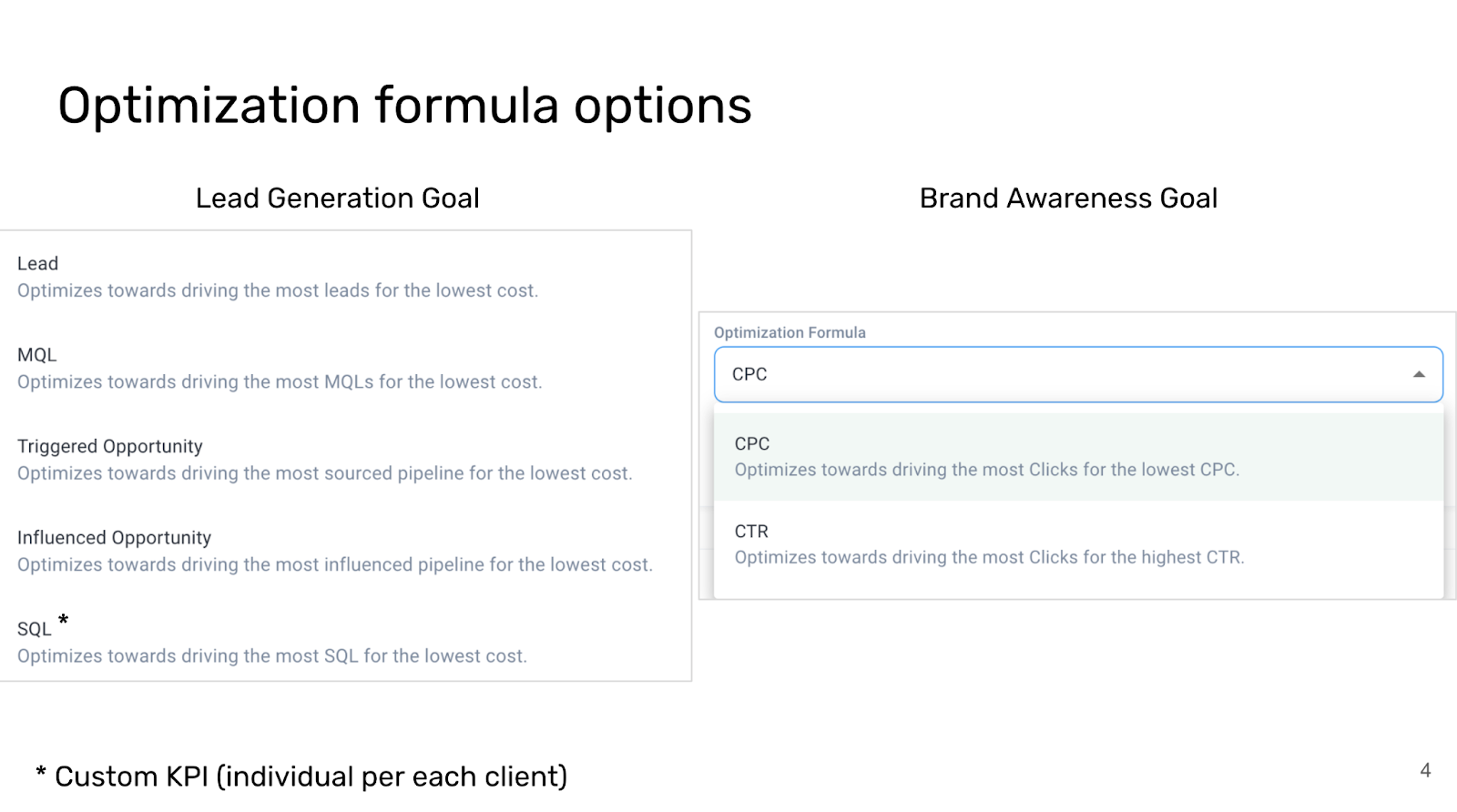Viewport: 1457px width, 812px height.
Task: Click the Brand Awareness Goal heading
Action: pos(1068,198)
